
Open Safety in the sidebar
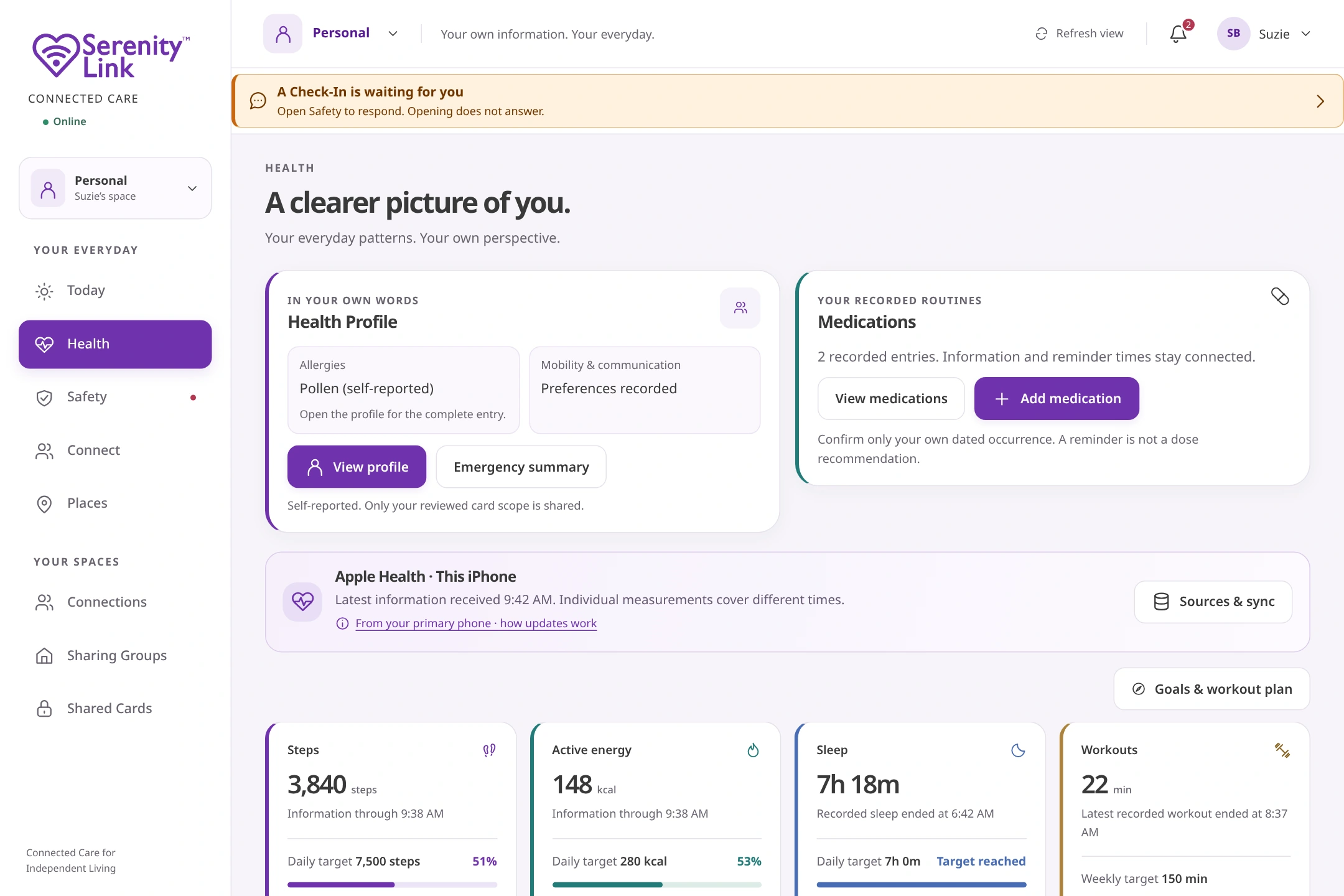click(115, 397)
